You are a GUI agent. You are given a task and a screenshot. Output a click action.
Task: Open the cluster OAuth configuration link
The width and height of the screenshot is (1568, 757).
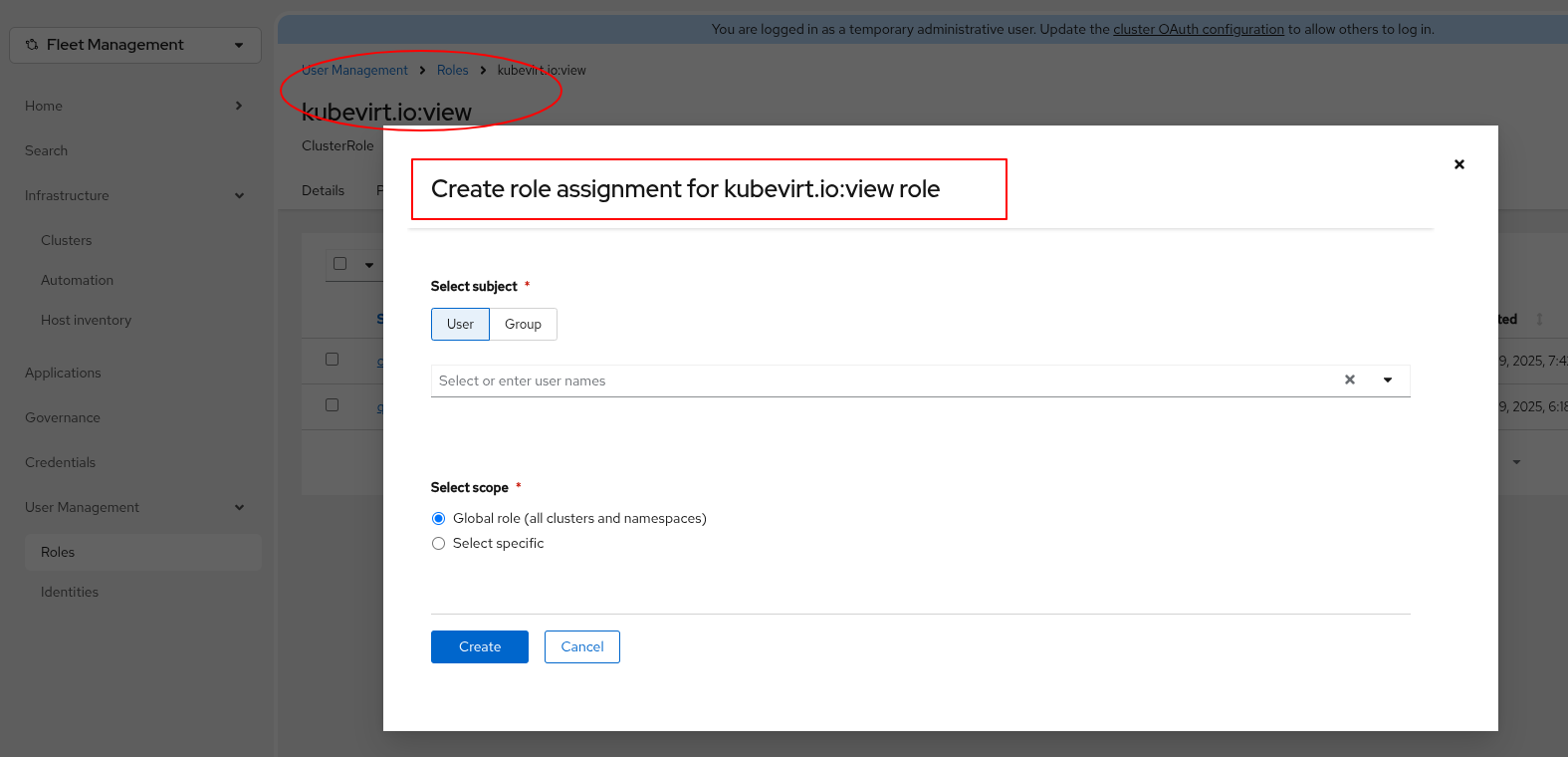coord(1198,29)
